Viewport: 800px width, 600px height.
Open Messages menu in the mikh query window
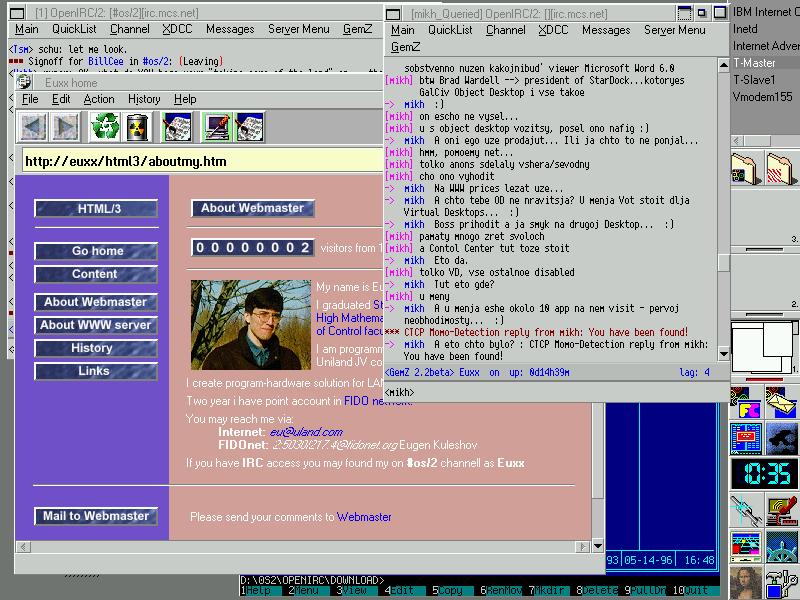pos(606,30)
